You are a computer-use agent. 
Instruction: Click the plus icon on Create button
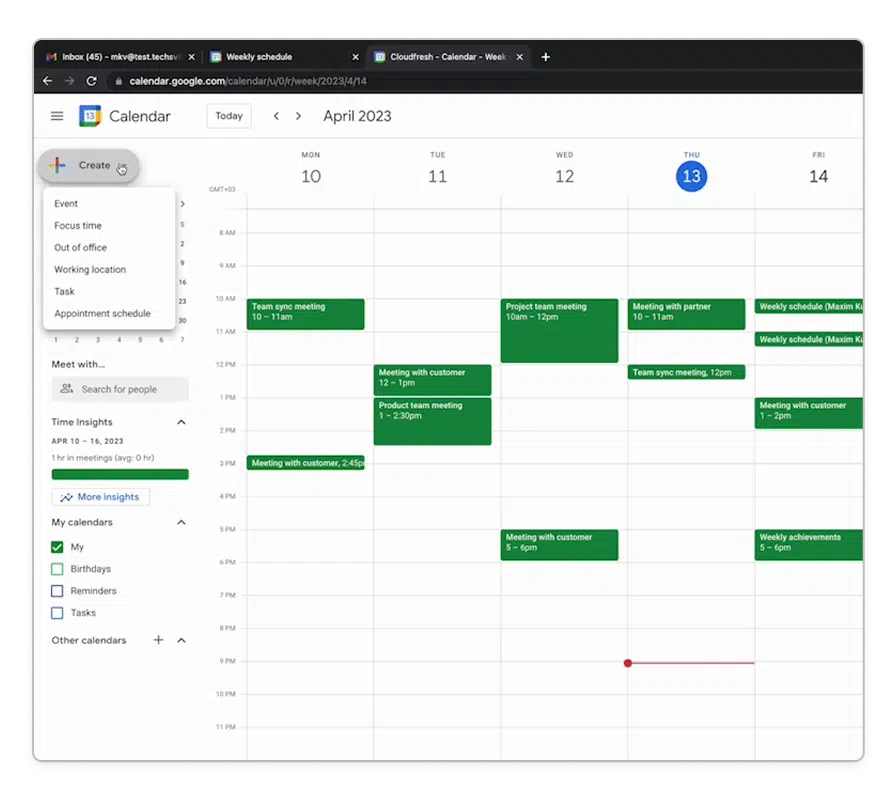(57, 165)
